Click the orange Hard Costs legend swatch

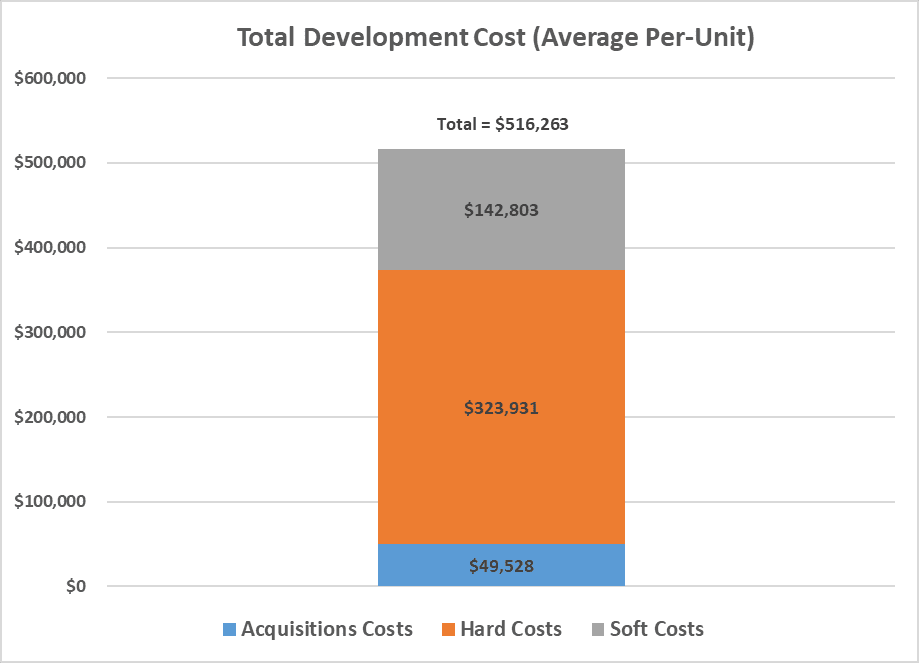tap(448, 629)
